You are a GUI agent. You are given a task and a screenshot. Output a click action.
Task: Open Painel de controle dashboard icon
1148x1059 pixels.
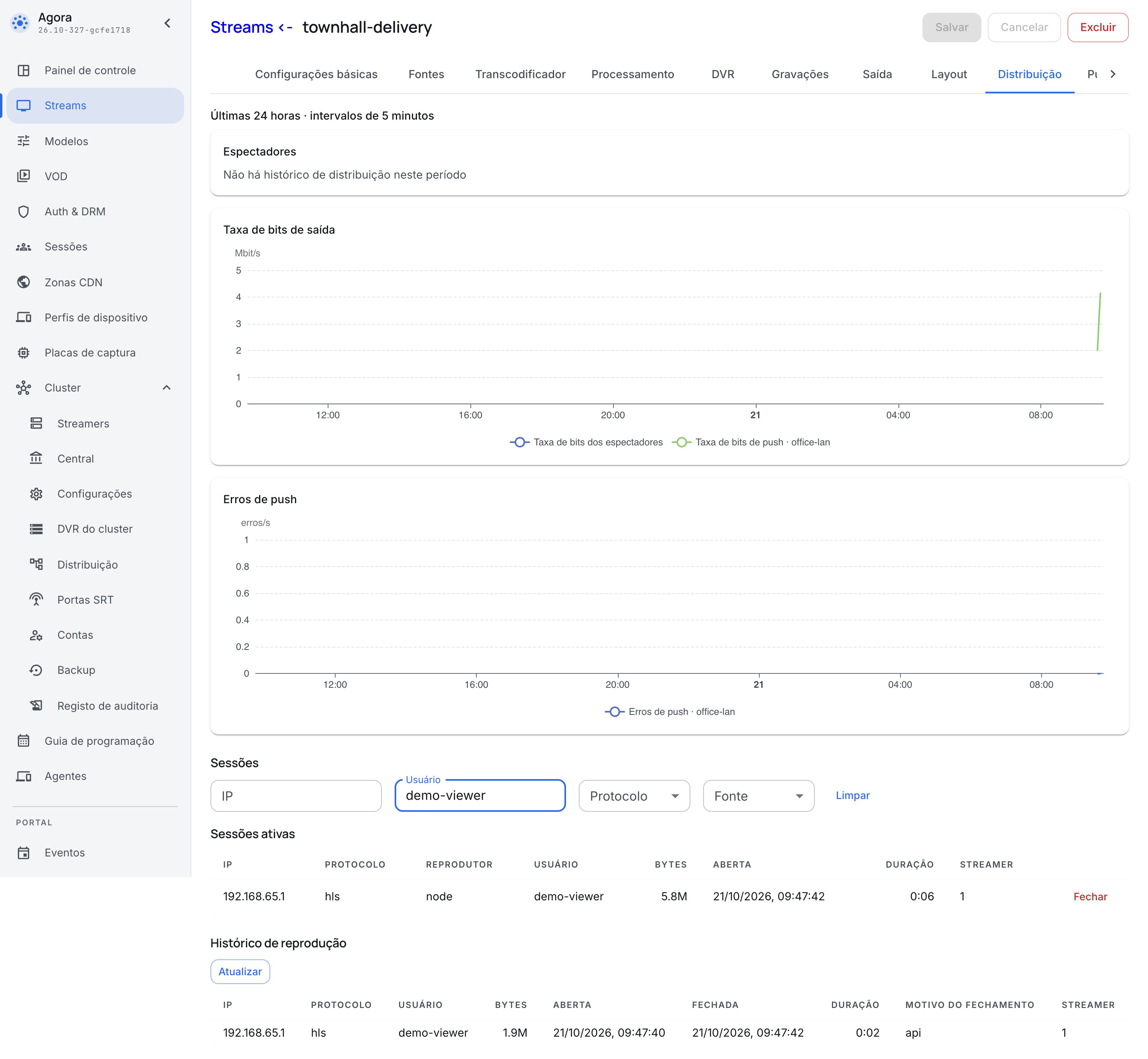pos(24,71)
